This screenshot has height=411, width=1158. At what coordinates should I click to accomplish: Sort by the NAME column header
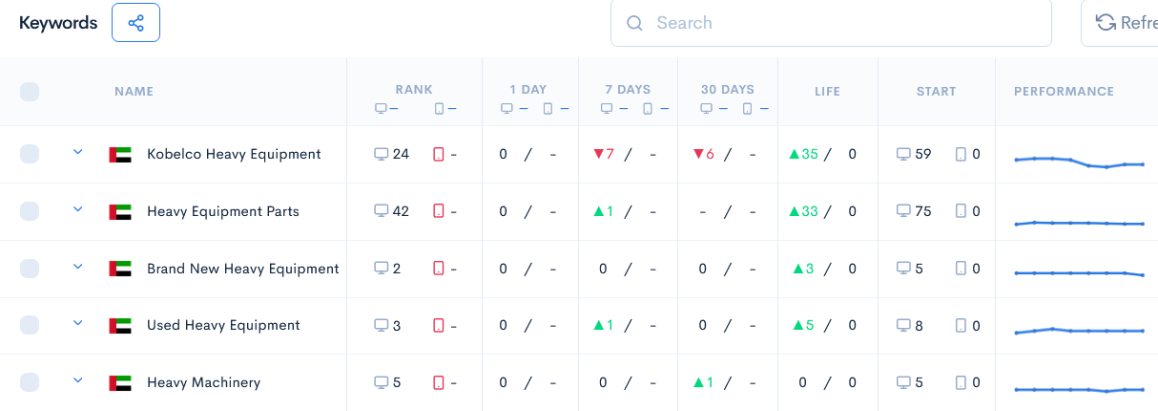[x=134, y=91]
